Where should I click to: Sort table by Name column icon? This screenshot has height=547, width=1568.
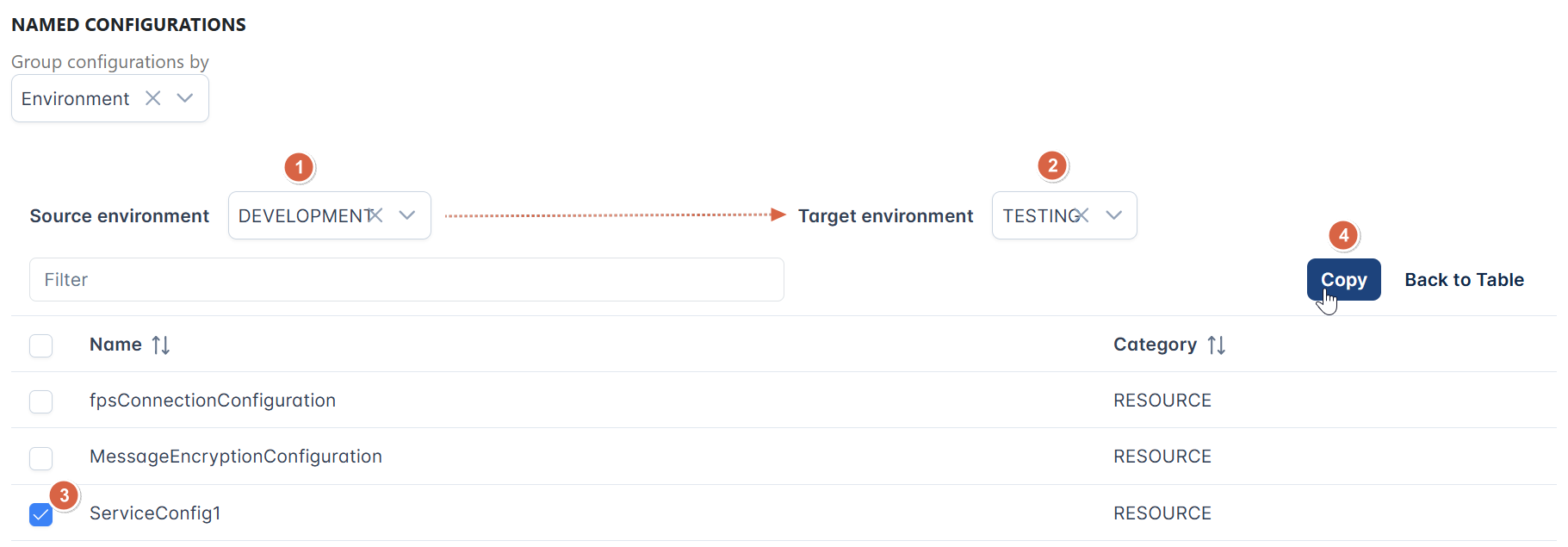(x=161, y=345)
